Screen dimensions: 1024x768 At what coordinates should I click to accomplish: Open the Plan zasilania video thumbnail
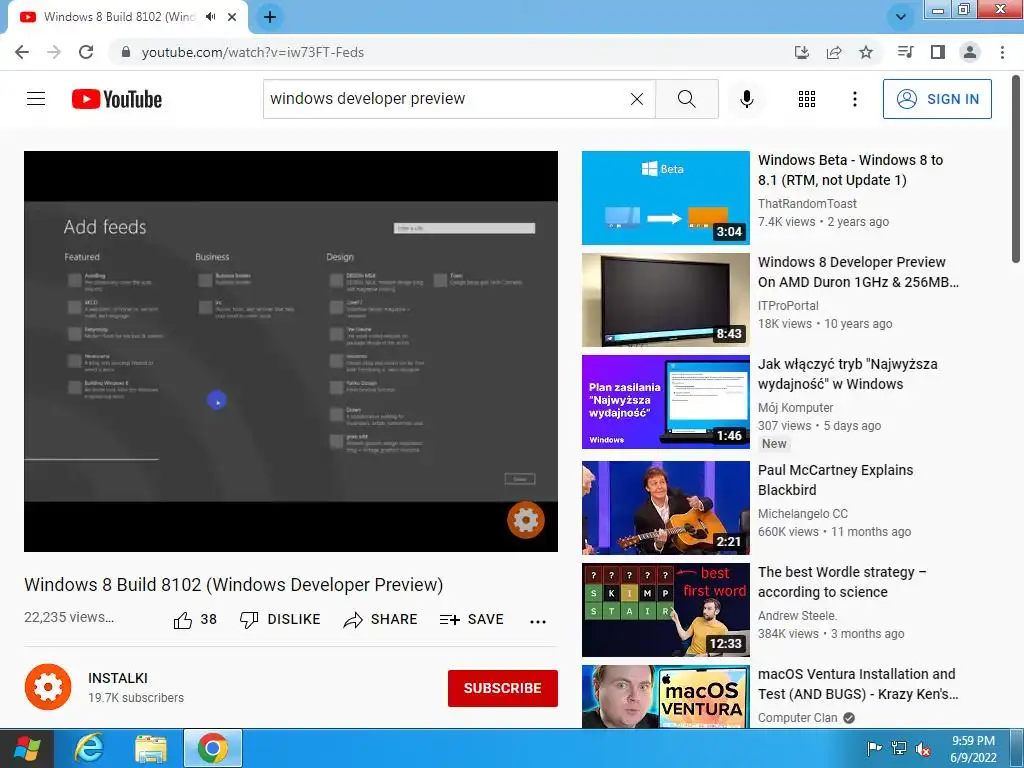(665, 402)
